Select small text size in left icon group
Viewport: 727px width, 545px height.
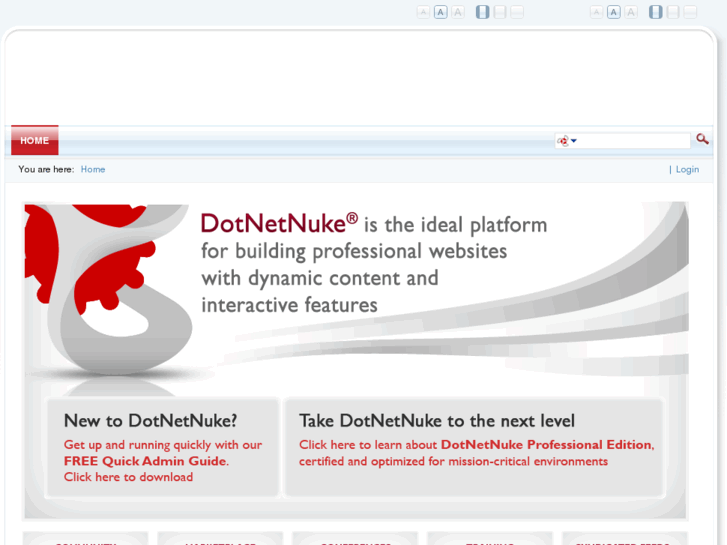423,12
